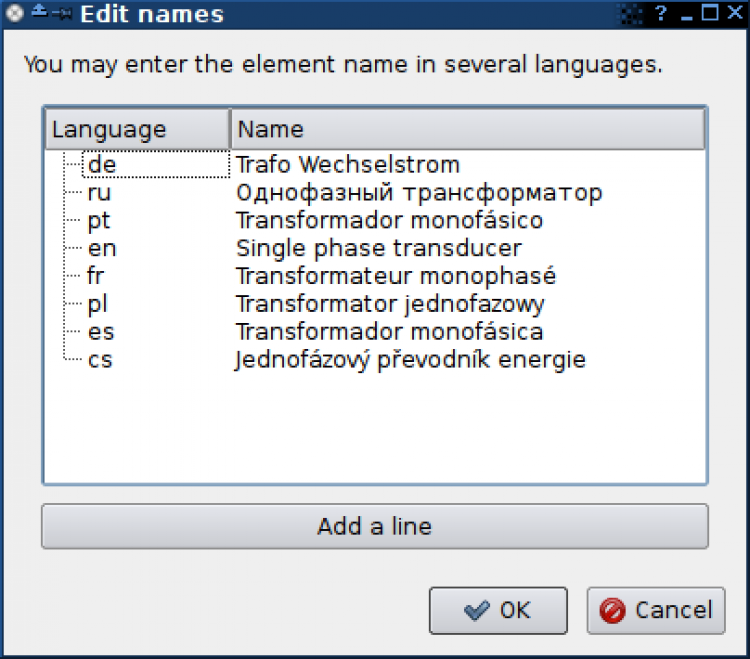
Task: Click the window menu icon in title bar
Action: [x=15, y=14]
